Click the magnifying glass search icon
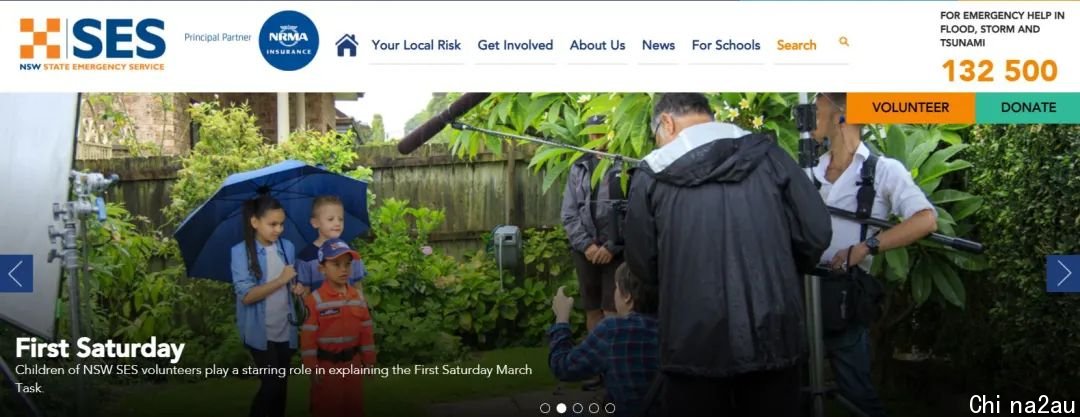Viewport: 1080px width, 417px height. [844, 41]
